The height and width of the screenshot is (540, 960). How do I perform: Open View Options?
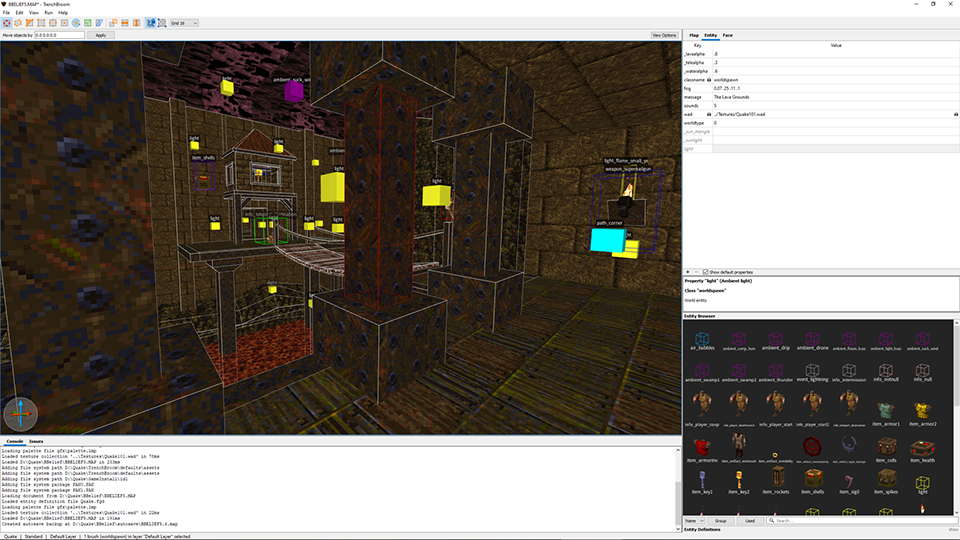(x=664, y=35)
